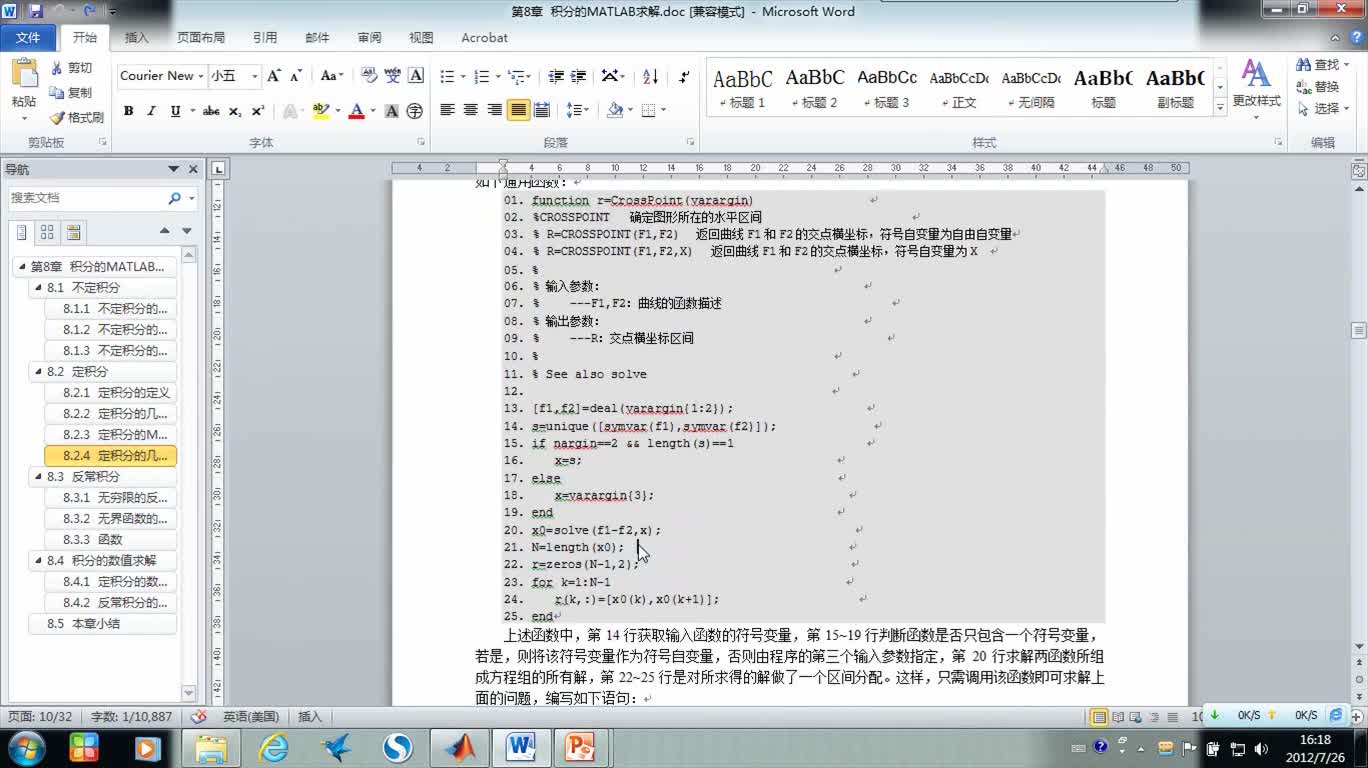Activate the Format Painter (格式刷)
Screen dimensions: 1368x768
click(x=77, y=118)
